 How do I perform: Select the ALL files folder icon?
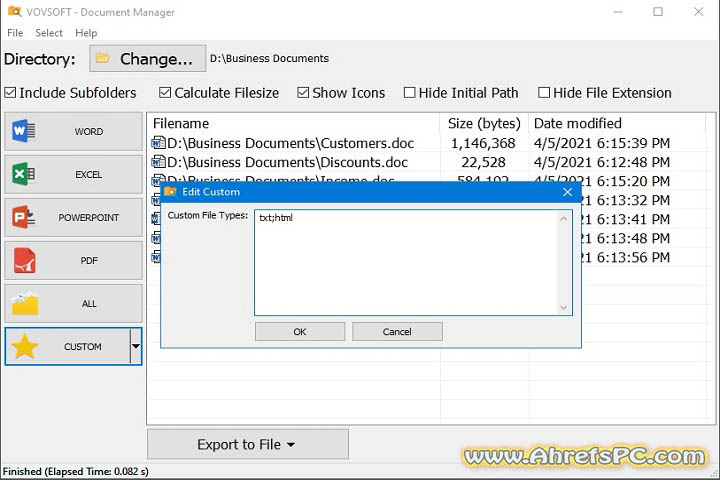tap(25, 303)
